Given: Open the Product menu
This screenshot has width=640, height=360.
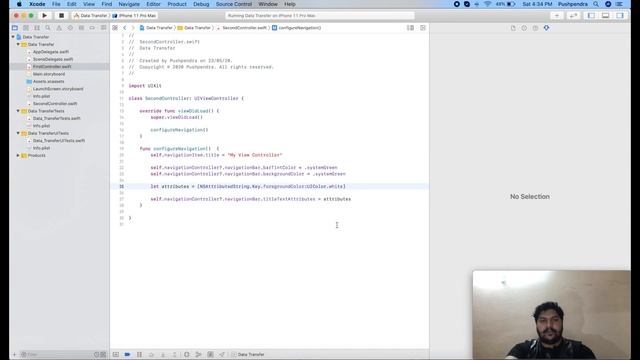Looking at the screenshot, I should (177, 4).
